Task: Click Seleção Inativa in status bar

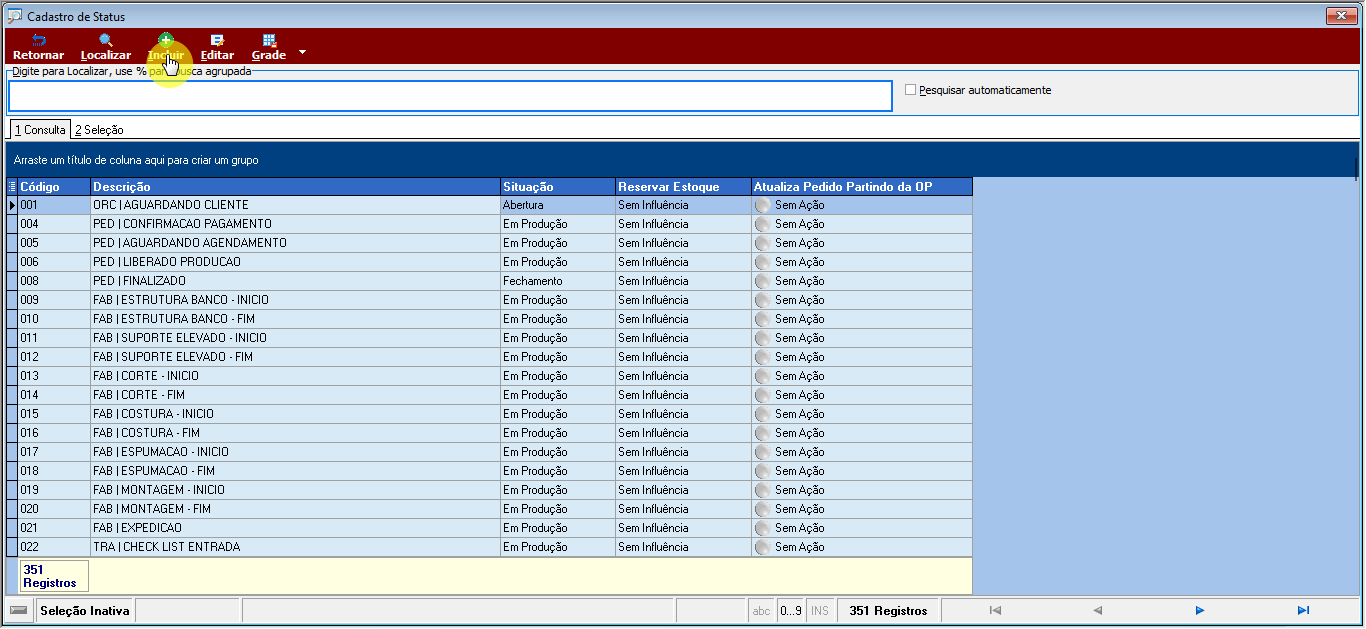Action: (x=85, y=611)
